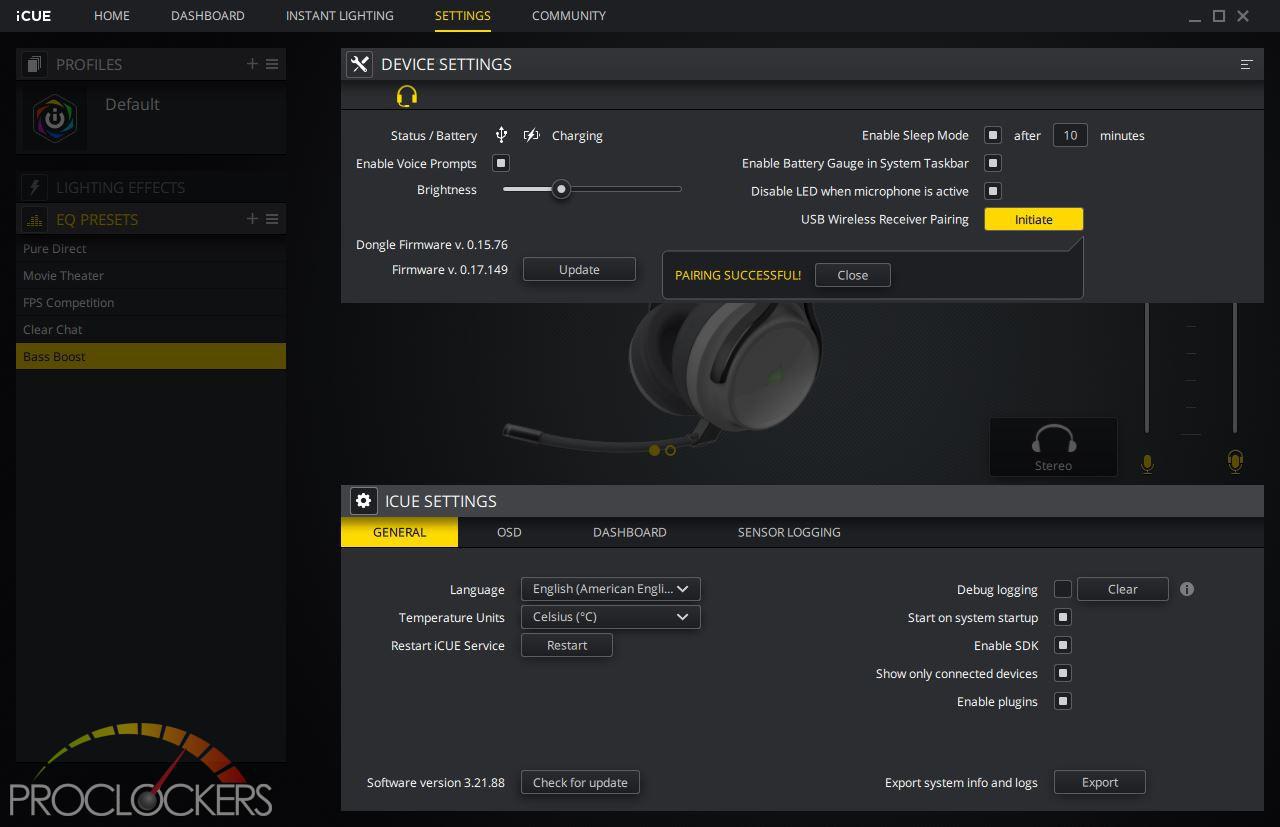
Task: Toggle Start on system startup
Action: (x=1063, y=617)
